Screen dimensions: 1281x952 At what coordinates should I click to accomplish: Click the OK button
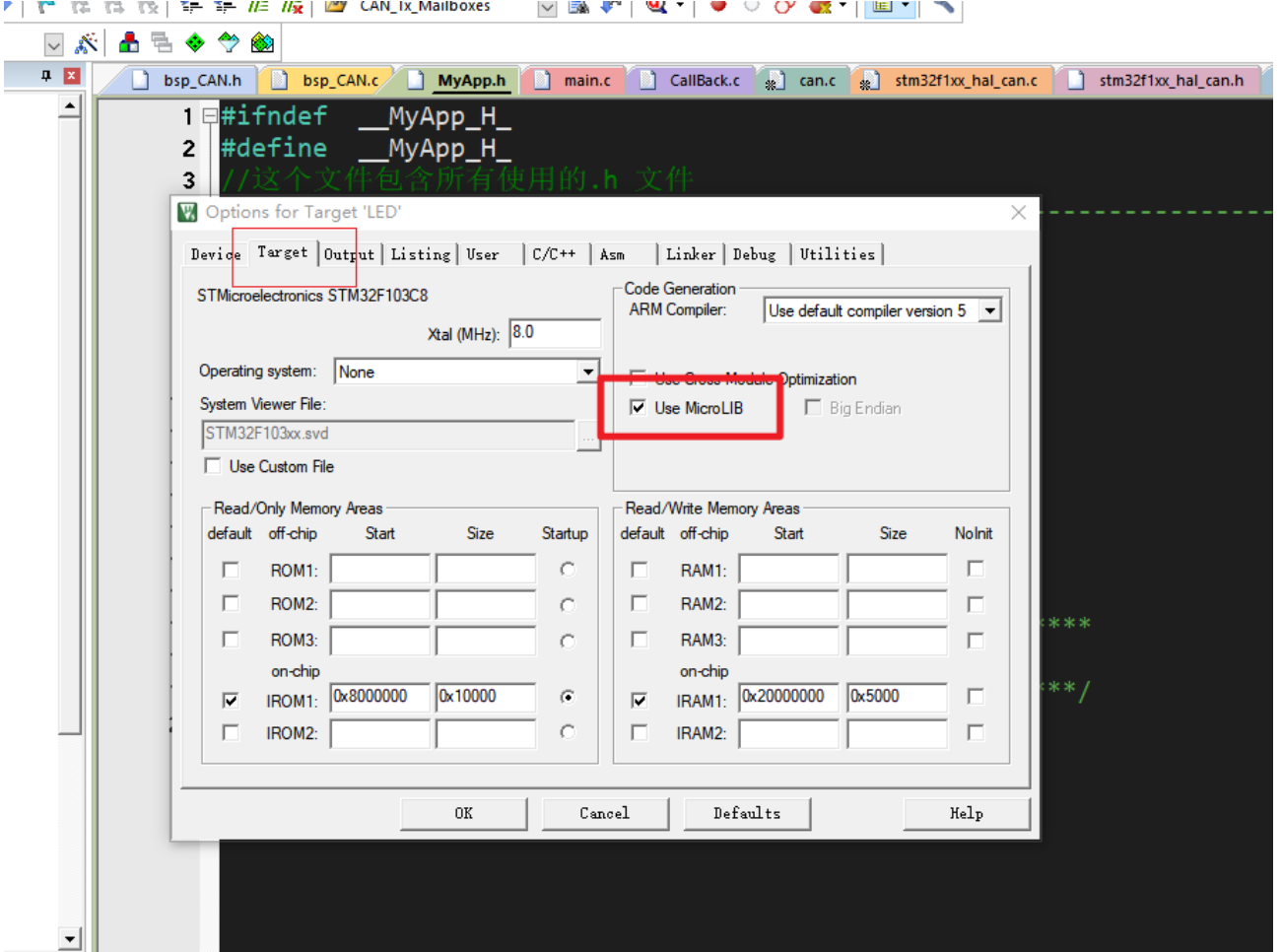point(464,814)
